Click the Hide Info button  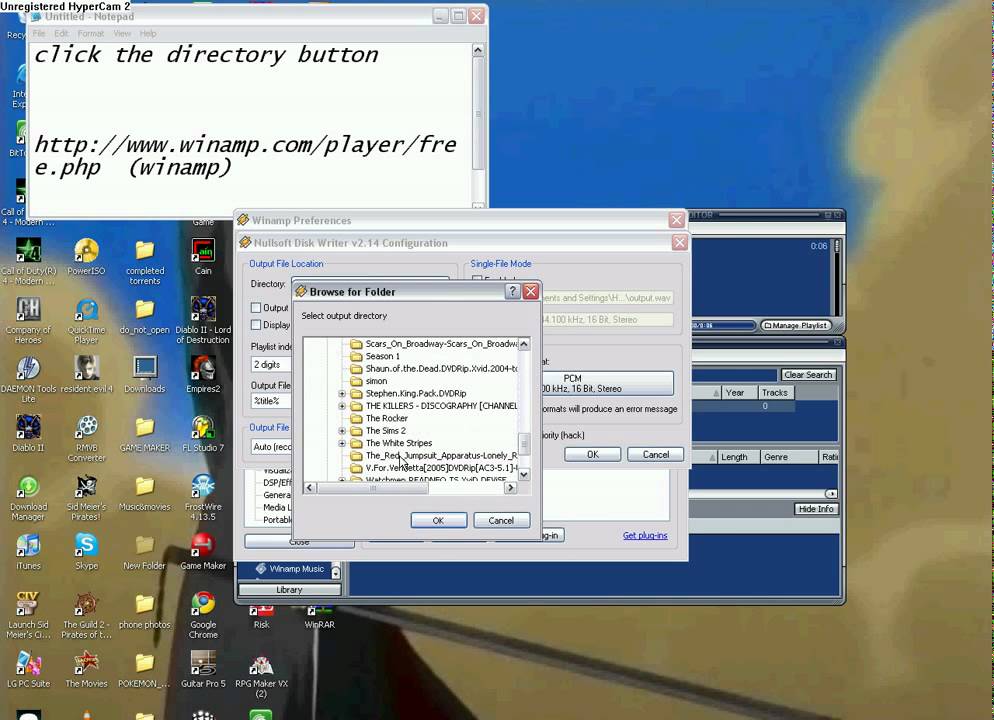(x=816, y=509)
